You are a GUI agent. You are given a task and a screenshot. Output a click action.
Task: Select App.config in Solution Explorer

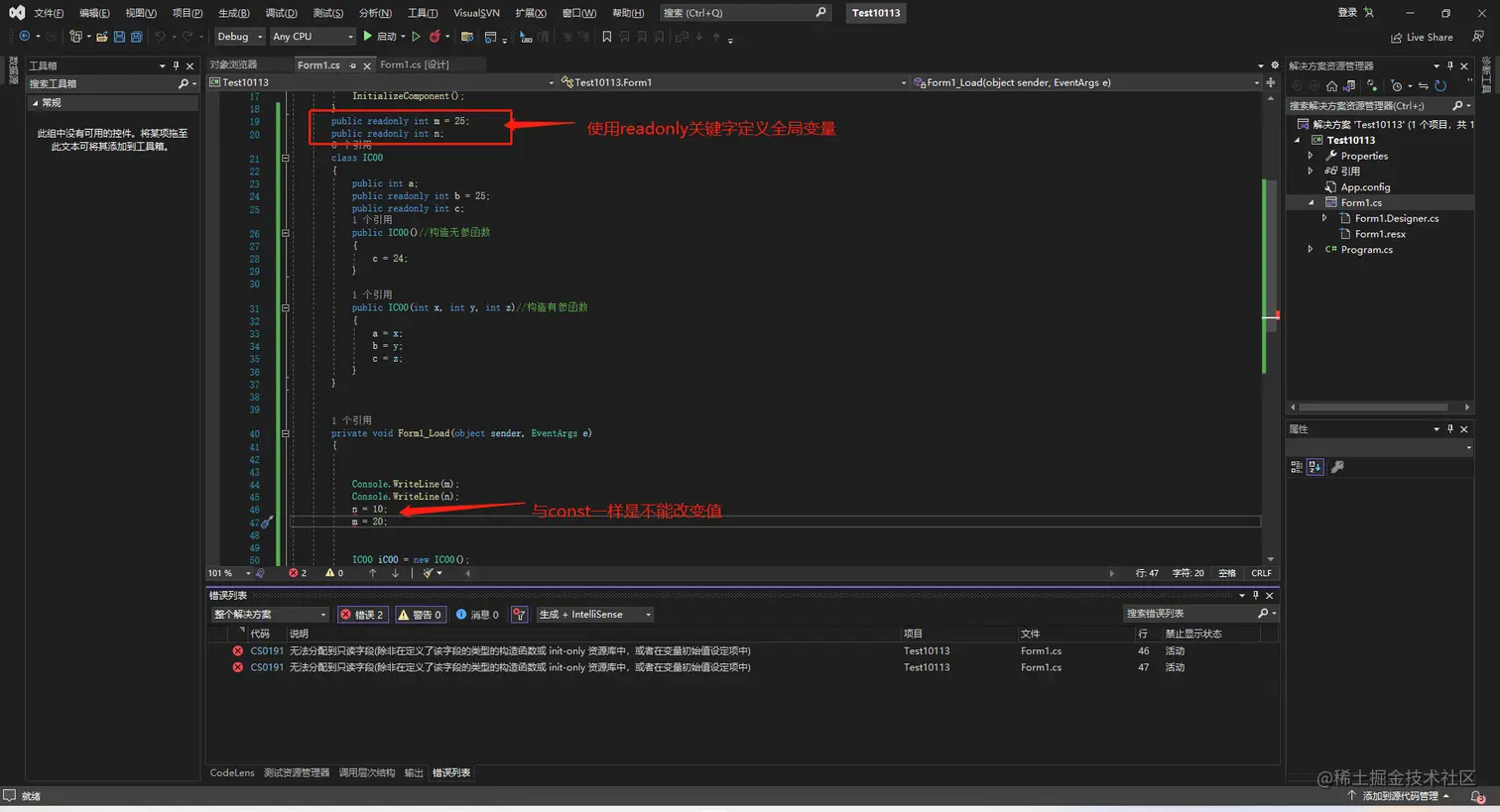point(1365,187)
